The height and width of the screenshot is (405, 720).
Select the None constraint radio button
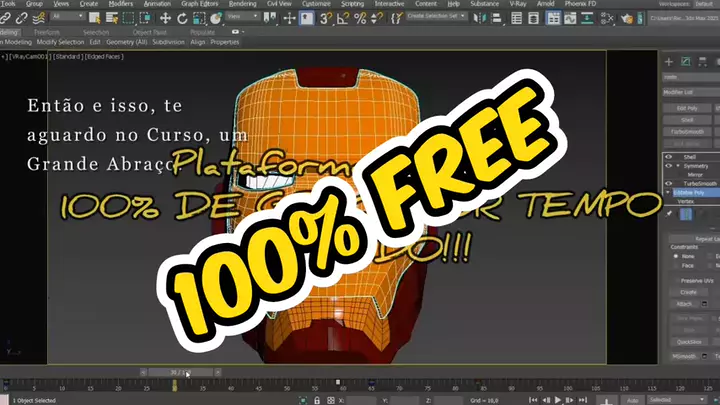674,255
